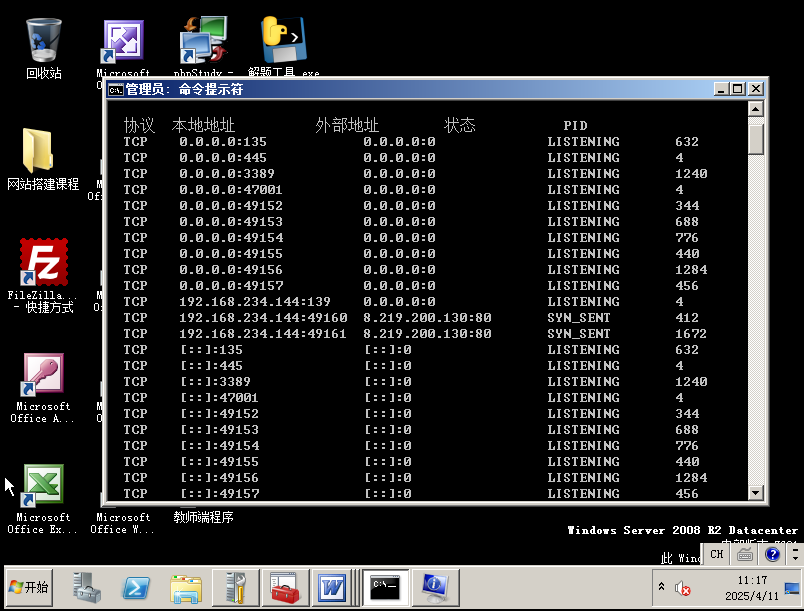Screen dimensions: 804x611
Task: Click the 开始 Start button
Action: pos(29,587)
